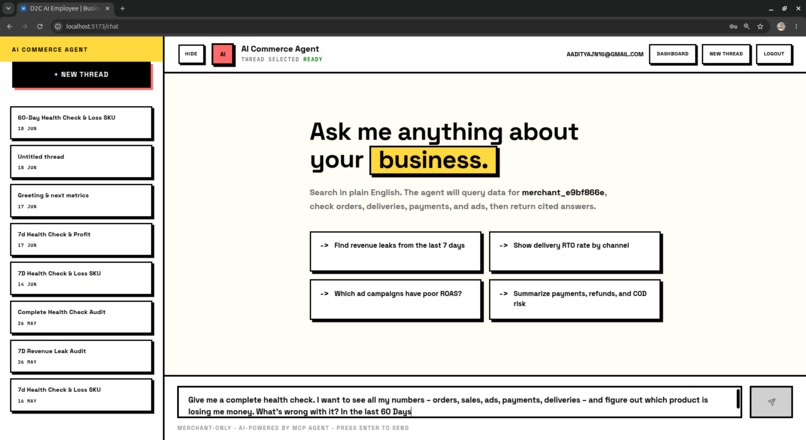Go back in browser history

10,26
